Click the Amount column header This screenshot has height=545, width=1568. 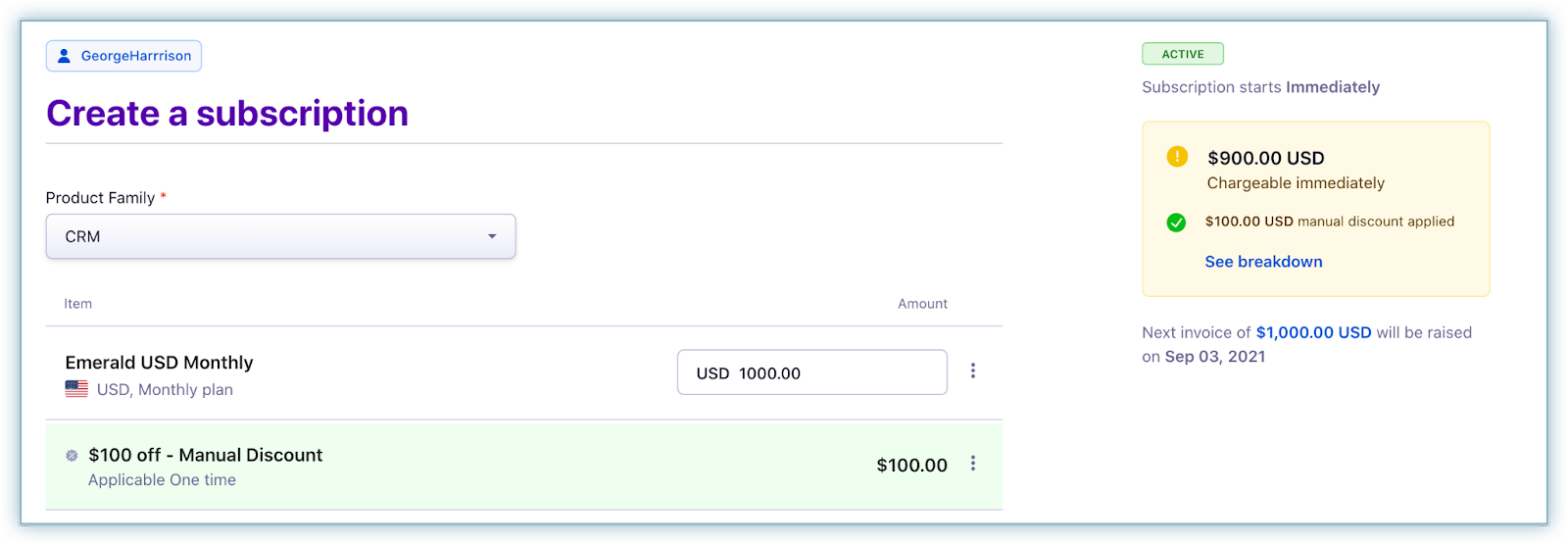click(922, 304)
